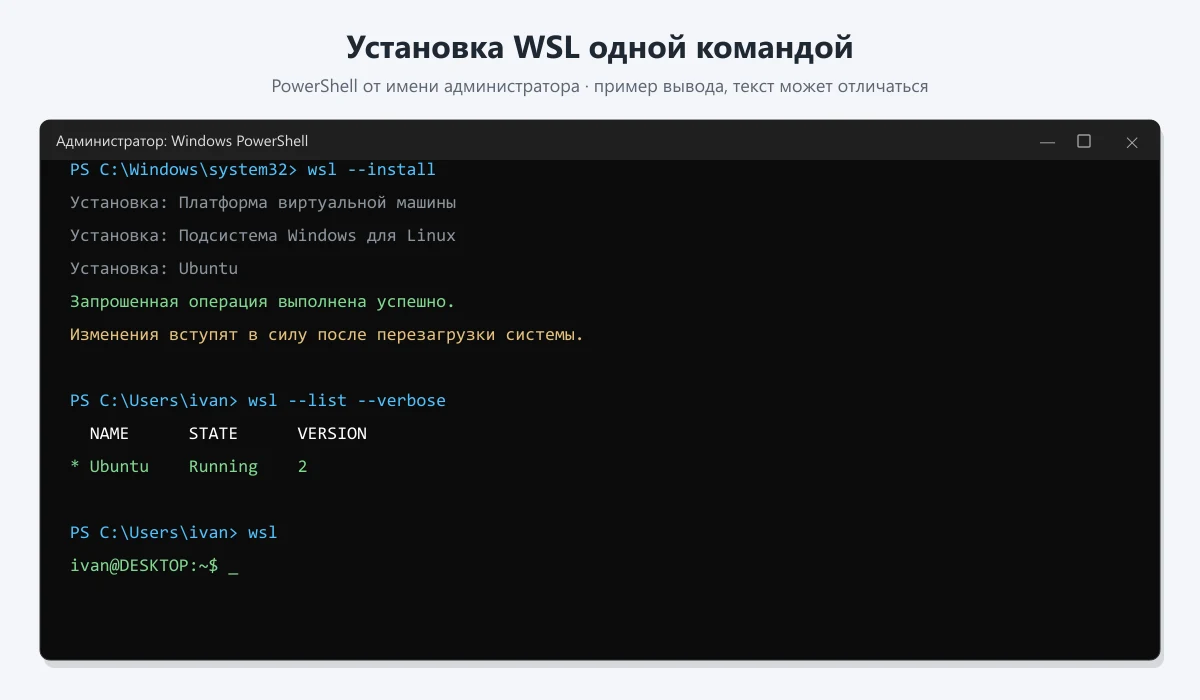The image size is (1200, 700).
Task: Click line 'Установка: Подсистема Windows для Linux'
Action: pos(263,236)
